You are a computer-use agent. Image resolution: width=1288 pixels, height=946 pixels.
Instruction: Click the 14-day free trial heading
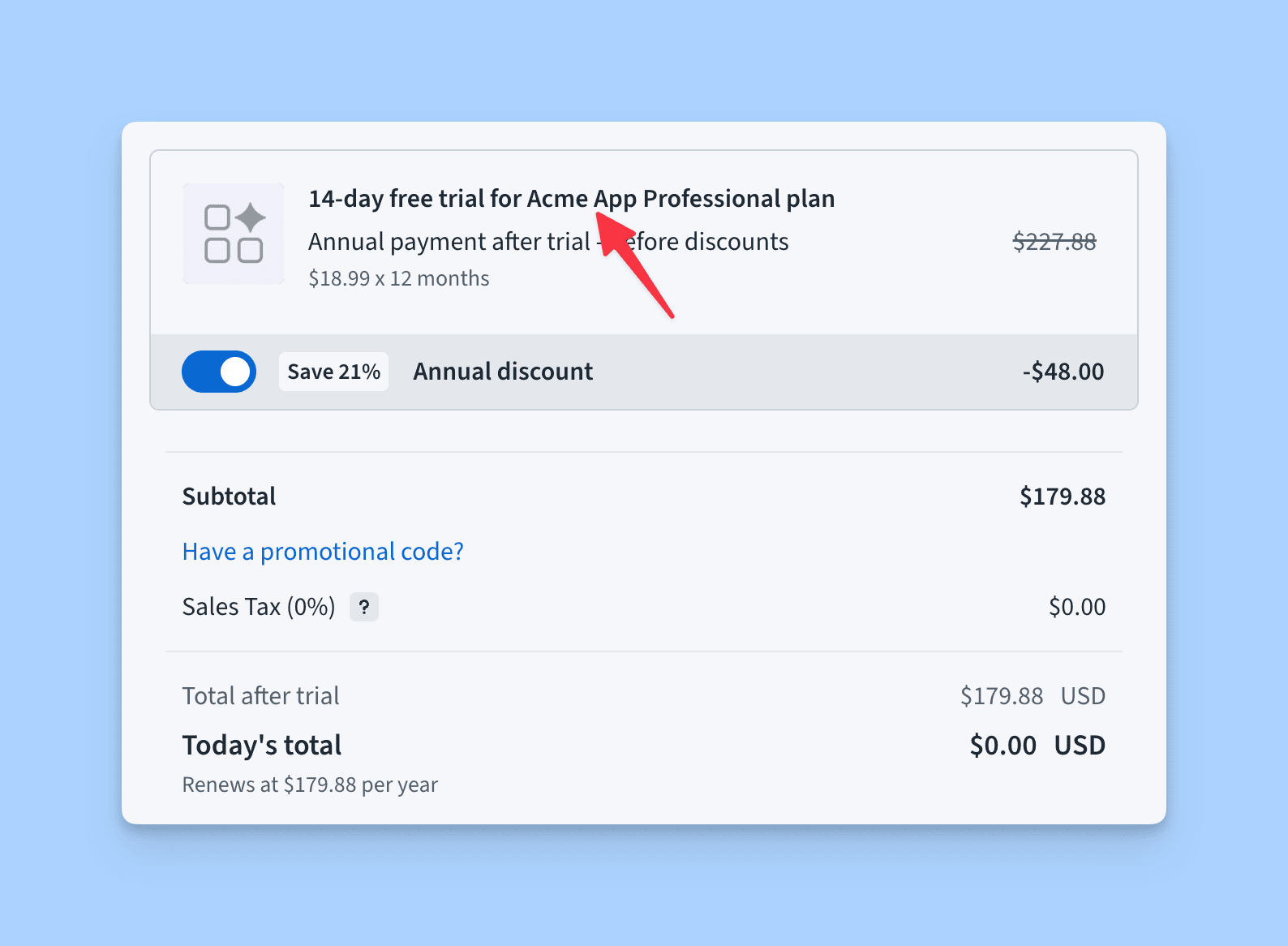click(571, 199)
